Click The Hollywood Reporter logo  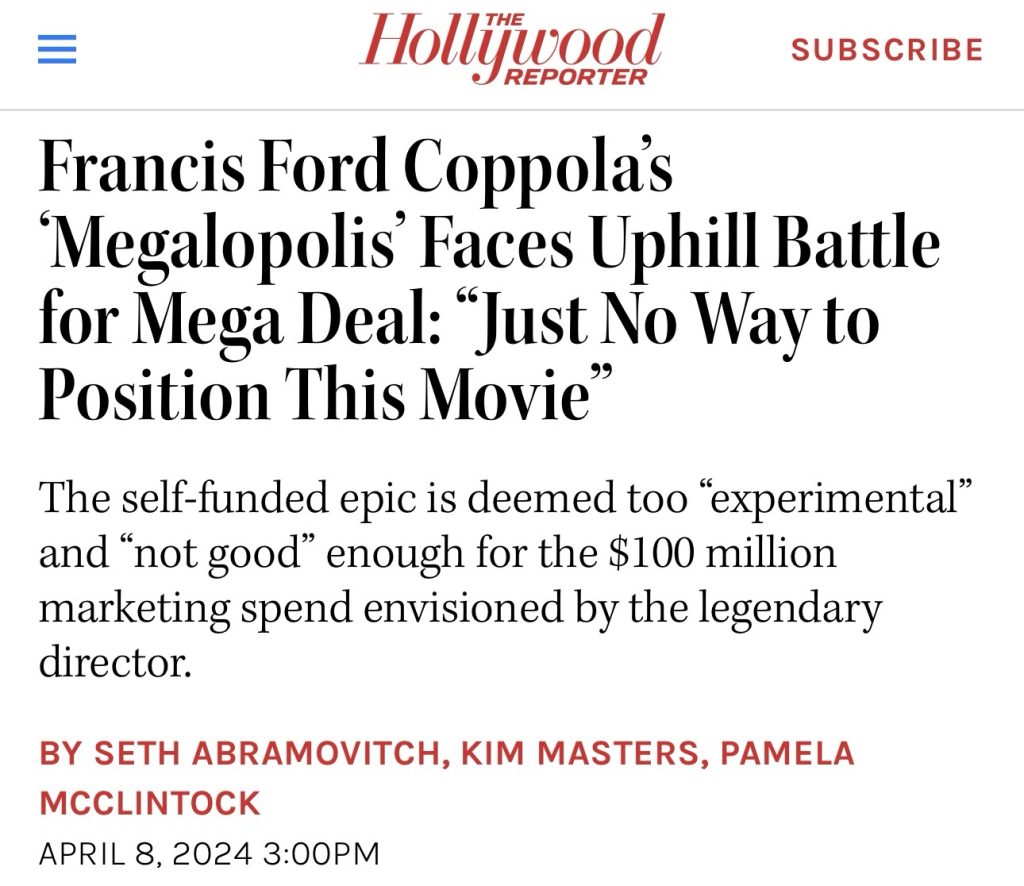(x=512, y=50)
